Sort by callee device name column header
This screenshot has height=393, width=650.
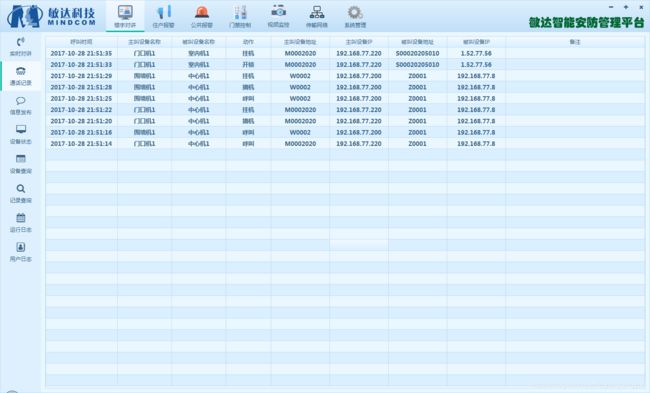[199, 42]
